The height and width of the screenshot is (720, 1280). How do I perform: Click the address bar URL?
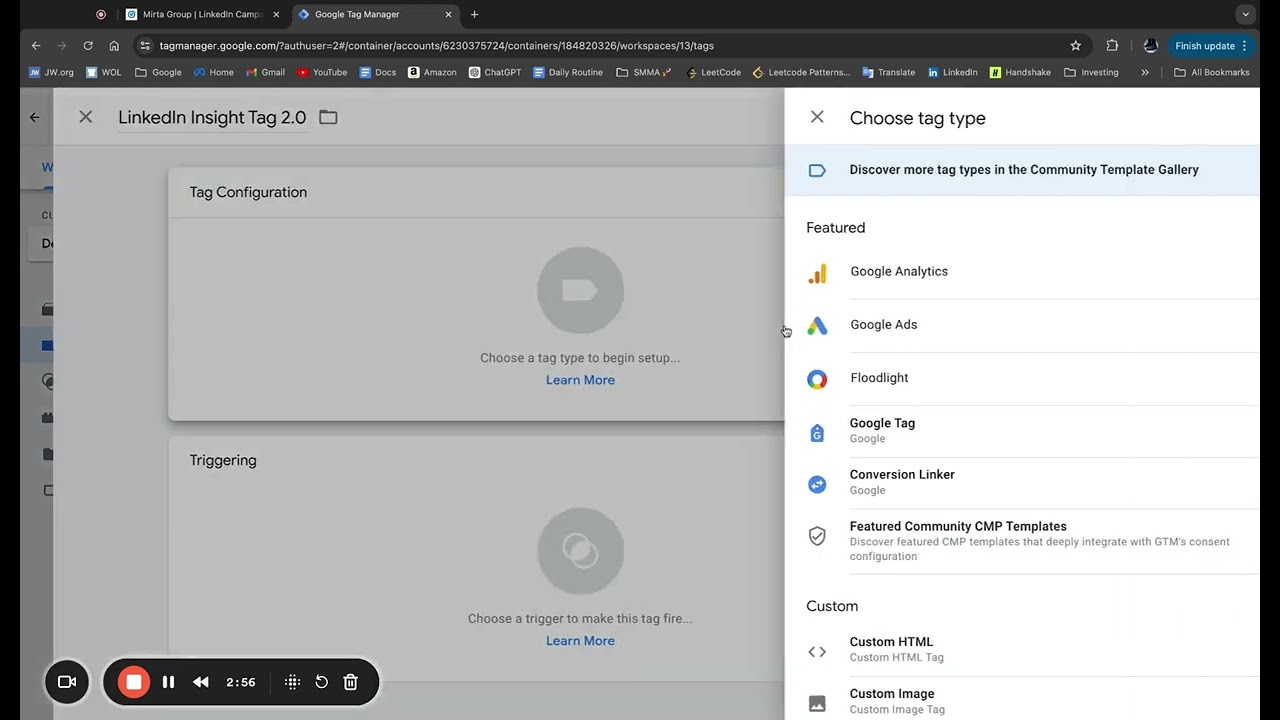coord(436,46)
